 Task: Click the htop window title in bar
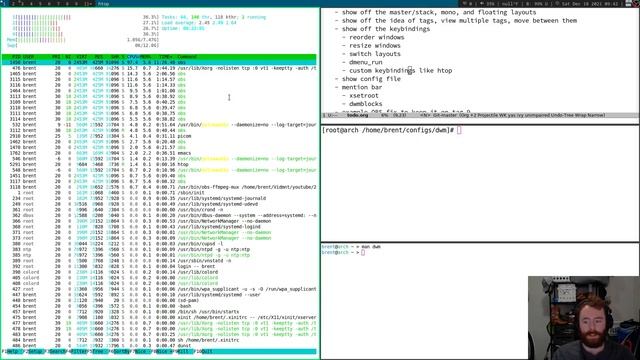coord(103,3)
